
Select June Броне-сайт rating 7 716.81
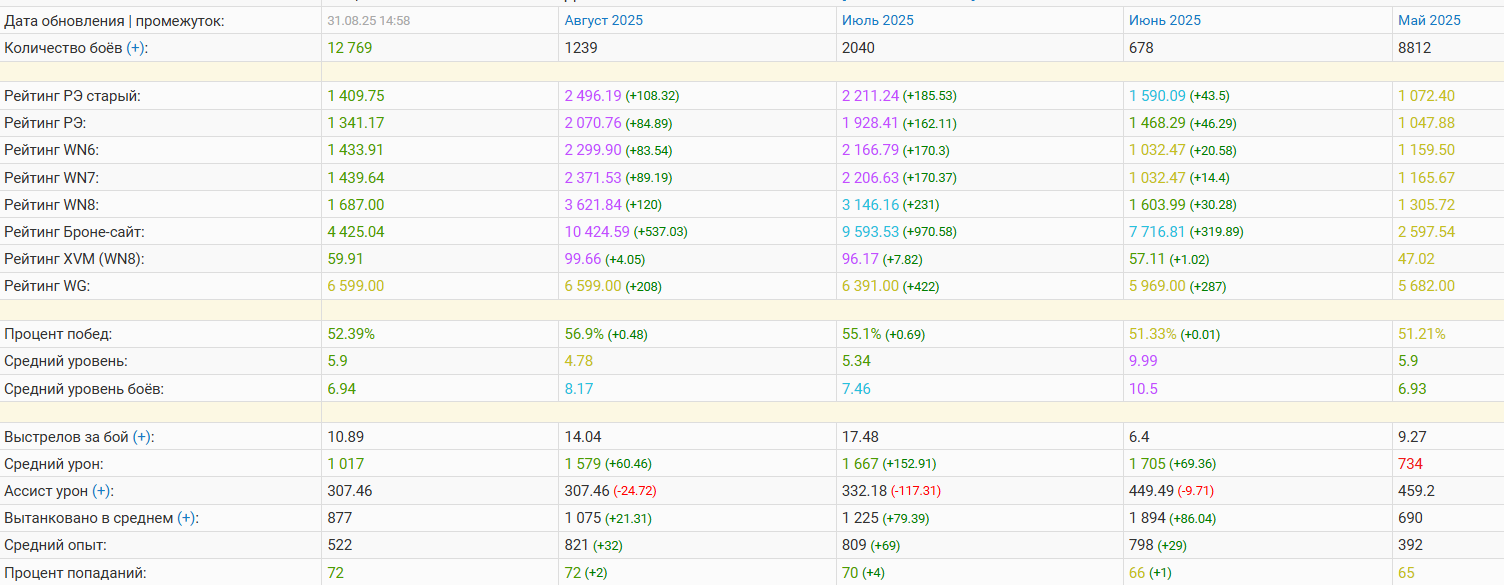coord(1157,231)
